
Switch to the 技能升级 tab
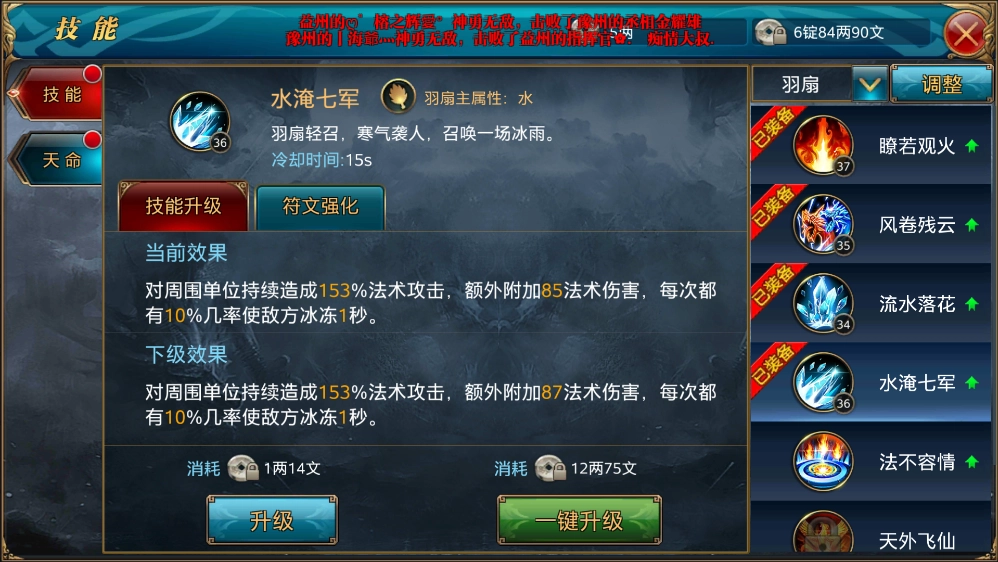point(183,206)
